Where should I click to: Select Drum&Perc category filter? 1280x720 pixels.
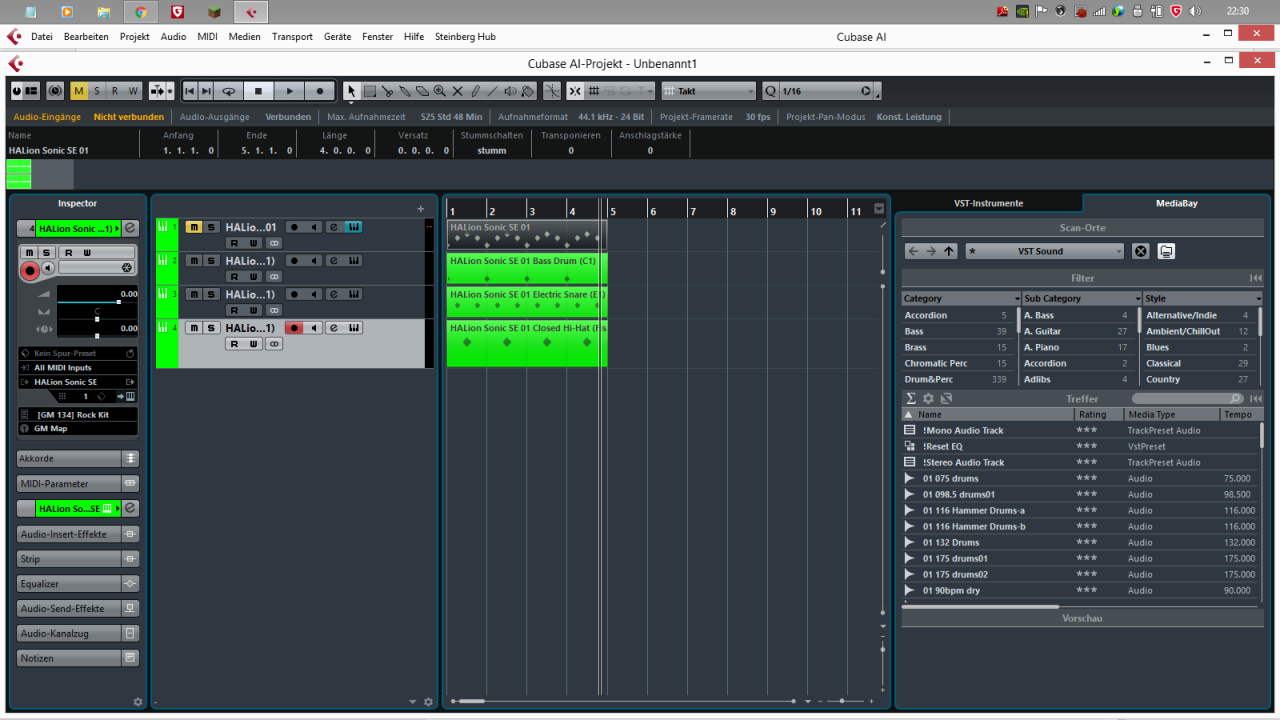pos(960,379)
